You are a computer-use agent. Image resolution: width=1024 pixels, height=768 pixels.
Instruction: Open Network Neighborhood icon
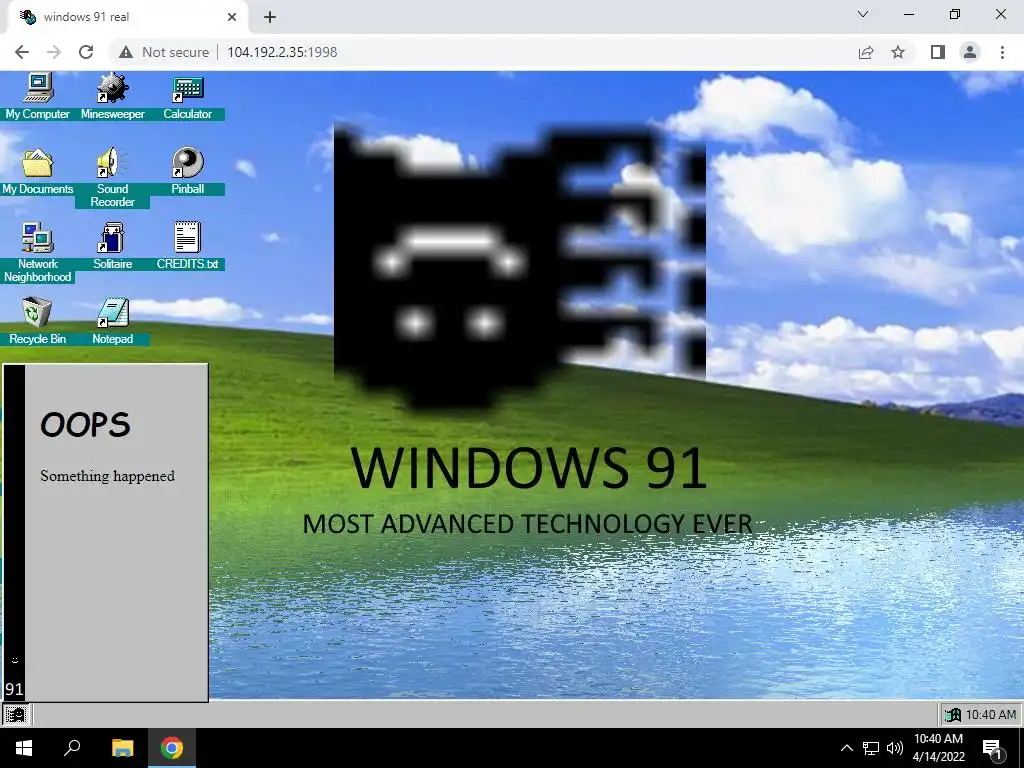tap(37, 253)
